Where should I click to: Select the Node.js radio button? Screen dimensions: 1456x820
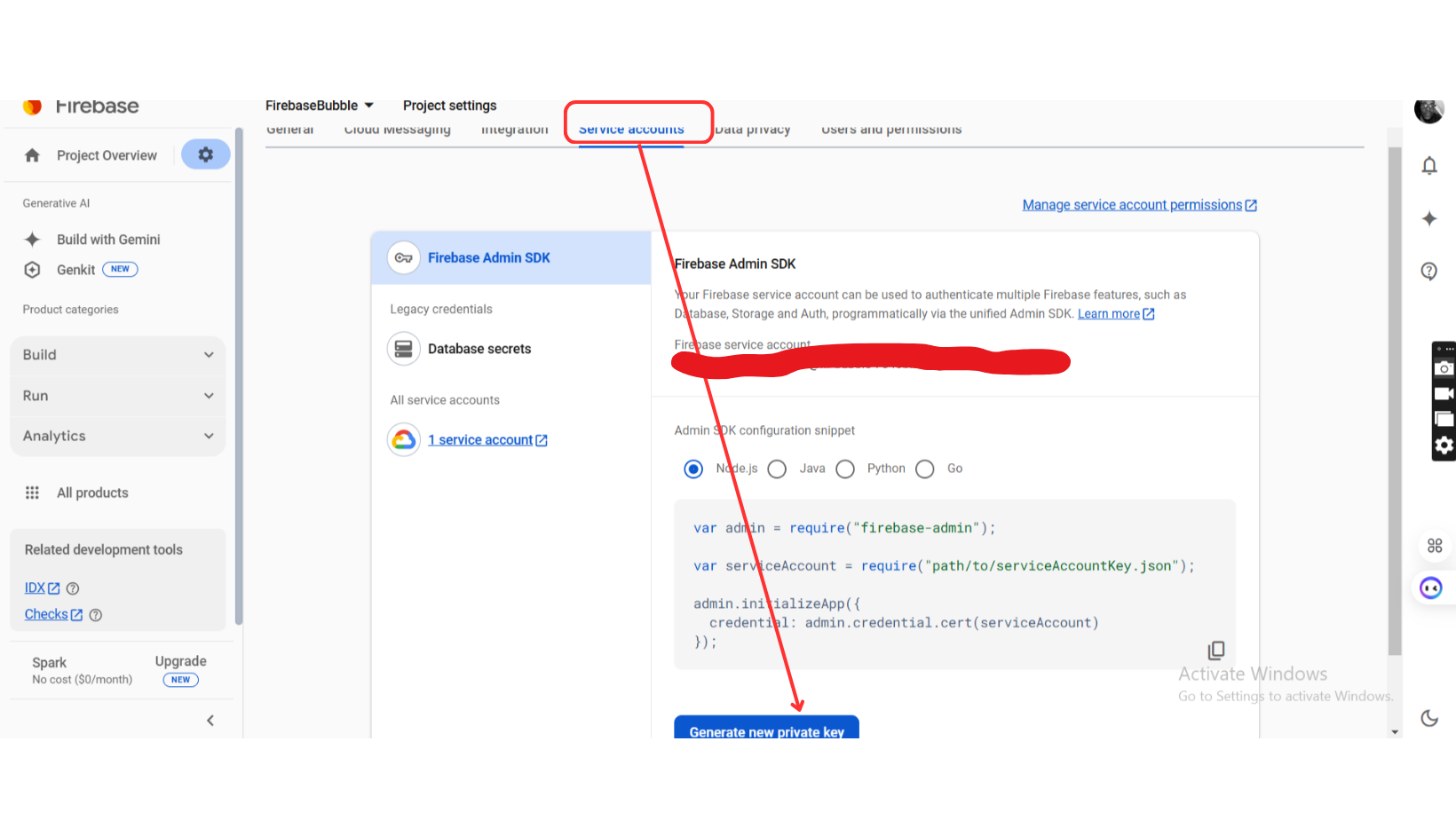point(693,469)
